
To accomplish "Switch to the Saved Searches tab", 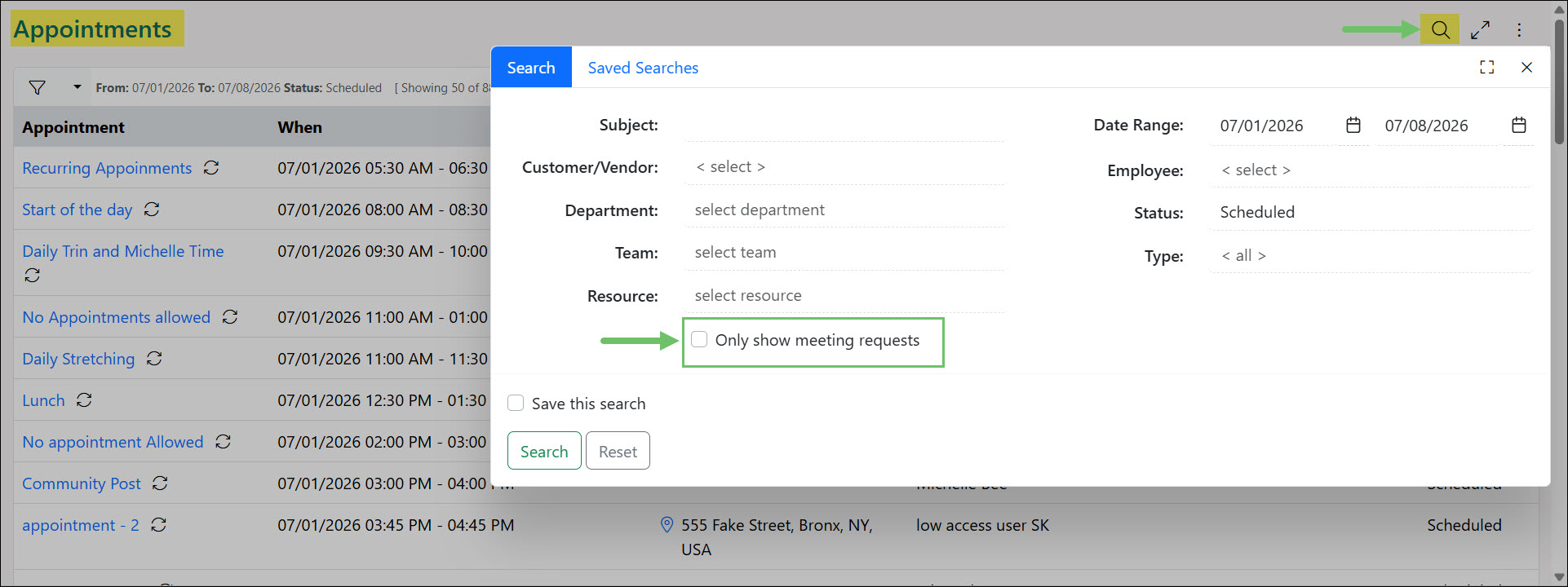I will click(643, 68).
